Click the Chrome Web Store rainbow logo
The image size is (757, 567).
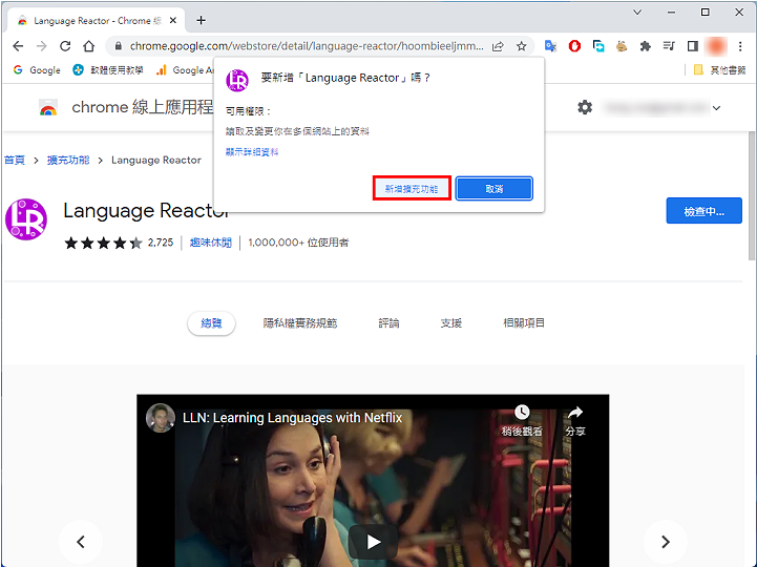coord(48,108)
